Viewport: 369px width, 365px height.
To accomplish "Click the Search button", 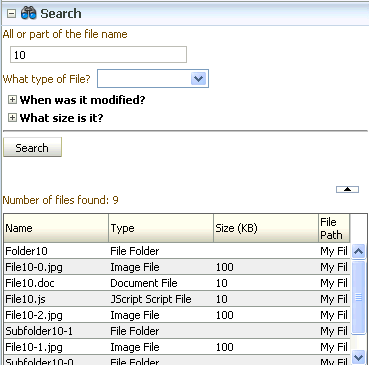I will [x=32, y=147].
